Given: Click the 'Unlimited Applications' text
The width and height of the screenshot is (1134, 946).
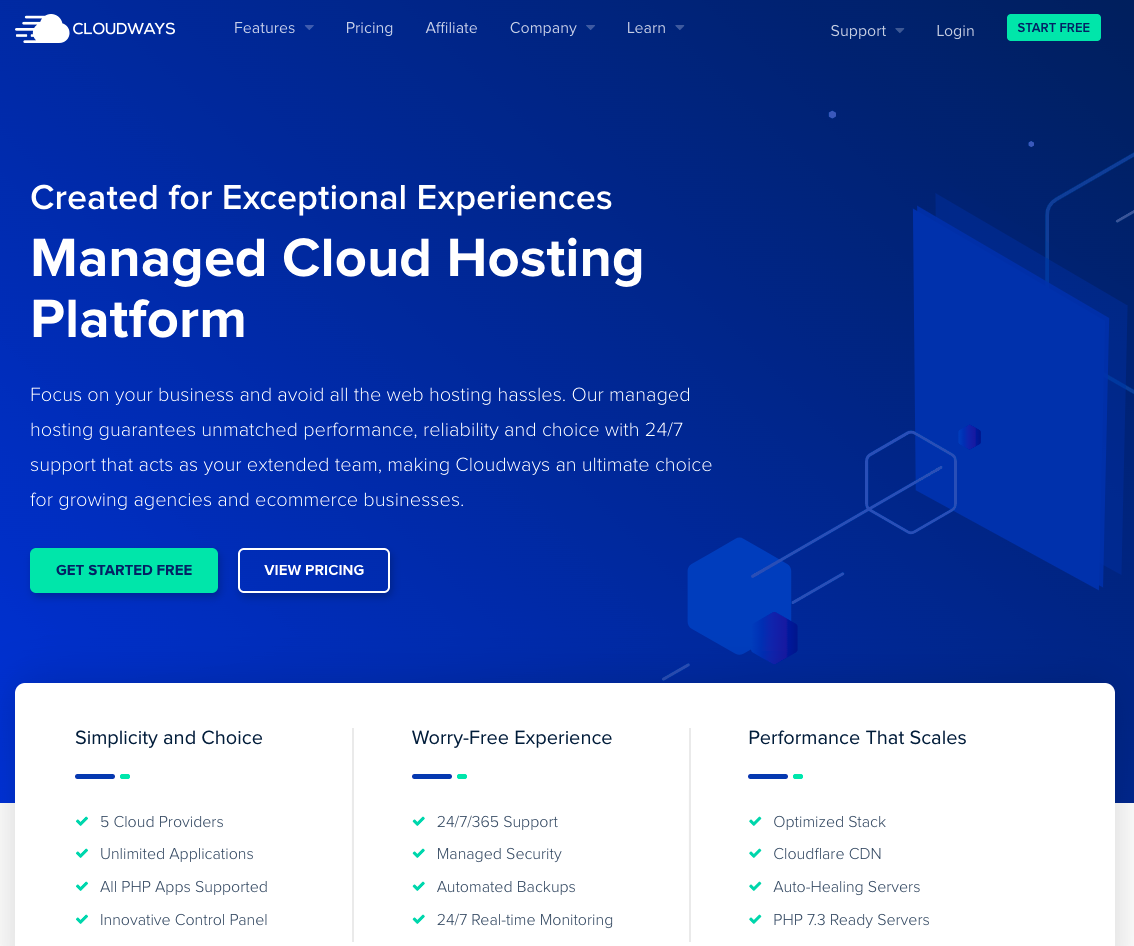Looking at the screenshot, I should [x=176, y=854].
